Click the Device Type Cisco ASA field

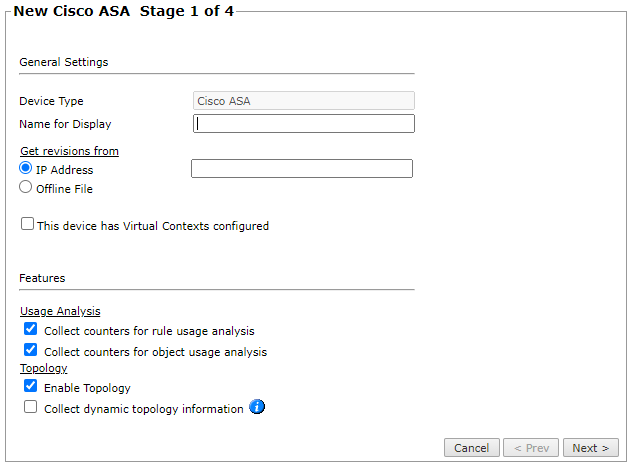point(303,100)
